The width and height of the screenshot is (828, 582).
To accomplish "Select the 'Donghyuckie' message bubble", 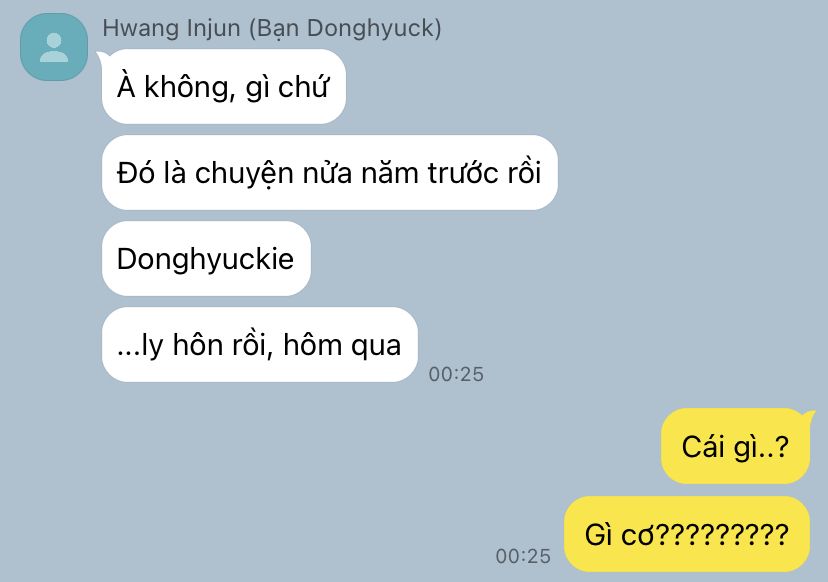I will point(206,259).
